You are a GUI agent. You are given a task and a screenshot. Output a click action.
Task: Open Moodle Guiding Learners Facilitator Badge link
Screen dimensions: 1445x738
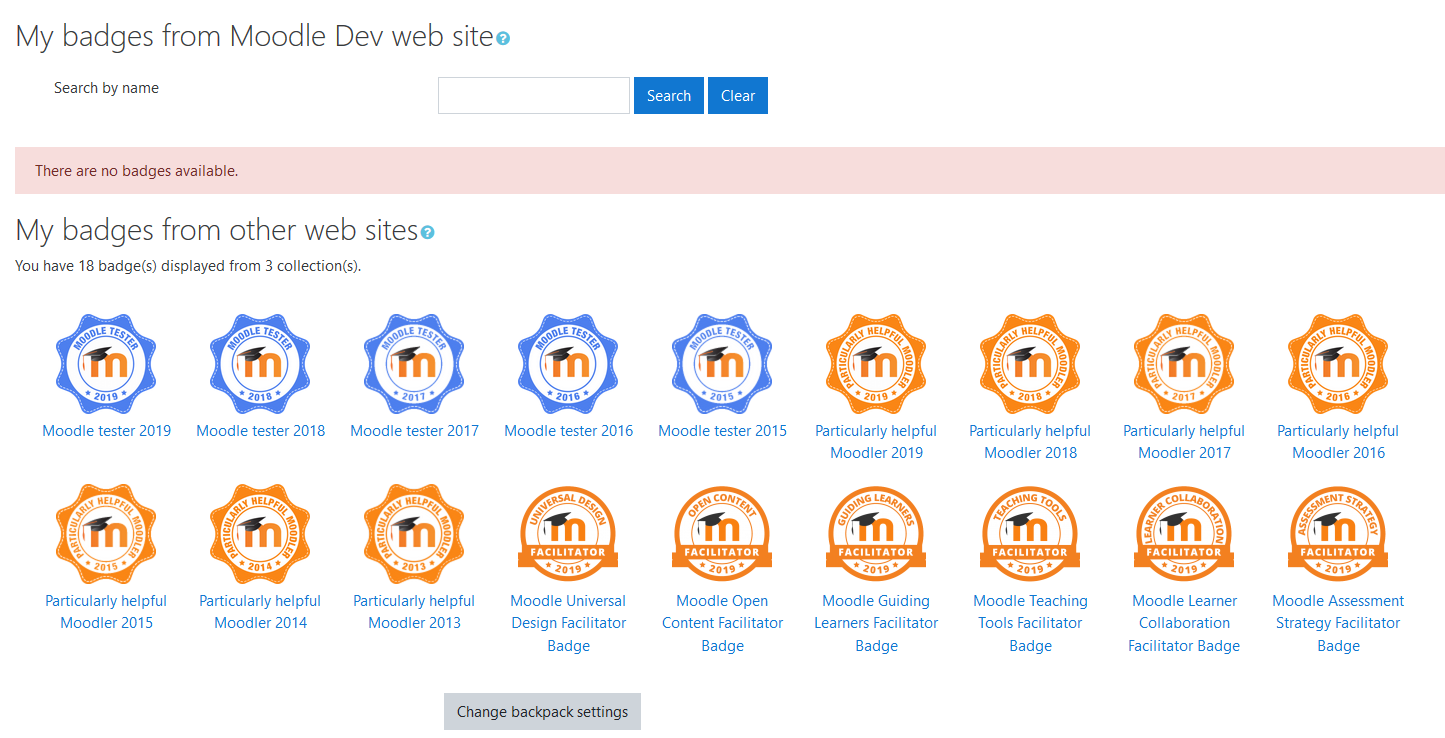pyautogui.click(x=877, y=623)
